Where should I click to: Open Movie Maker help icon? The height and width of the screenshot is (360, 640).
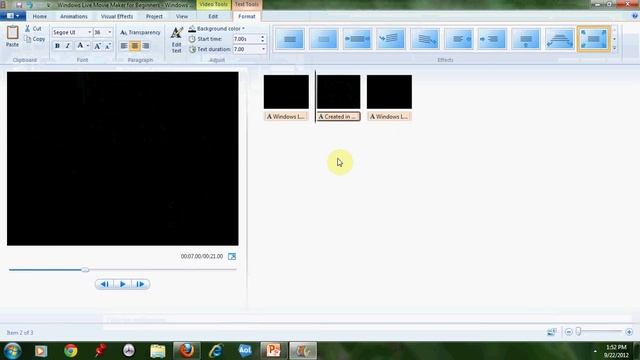(635, 16)
